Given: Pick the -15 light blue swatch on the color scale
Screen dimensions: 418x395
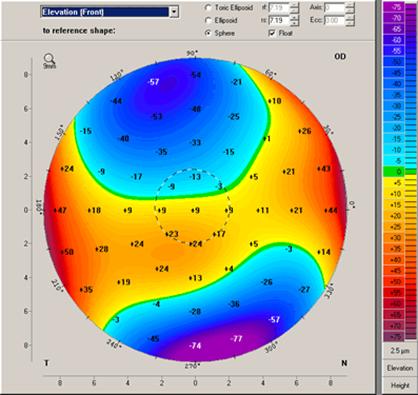Looking at the screenshot, I should click(394, 139).
